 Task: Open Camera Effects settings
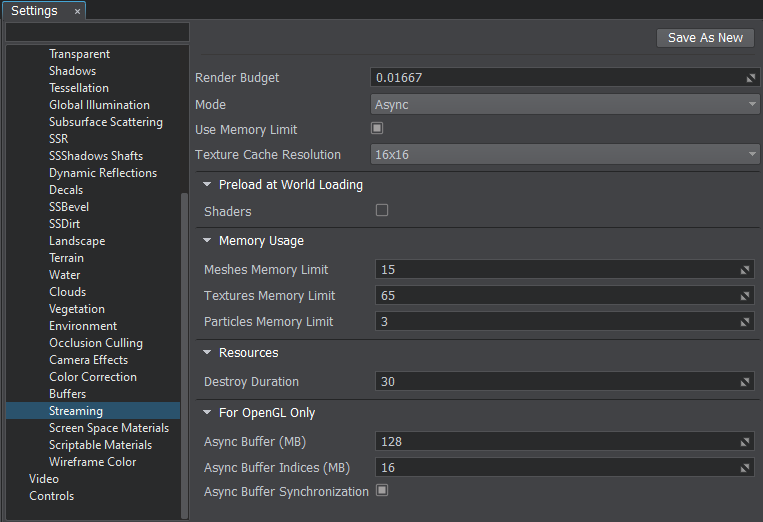[89, 360]
